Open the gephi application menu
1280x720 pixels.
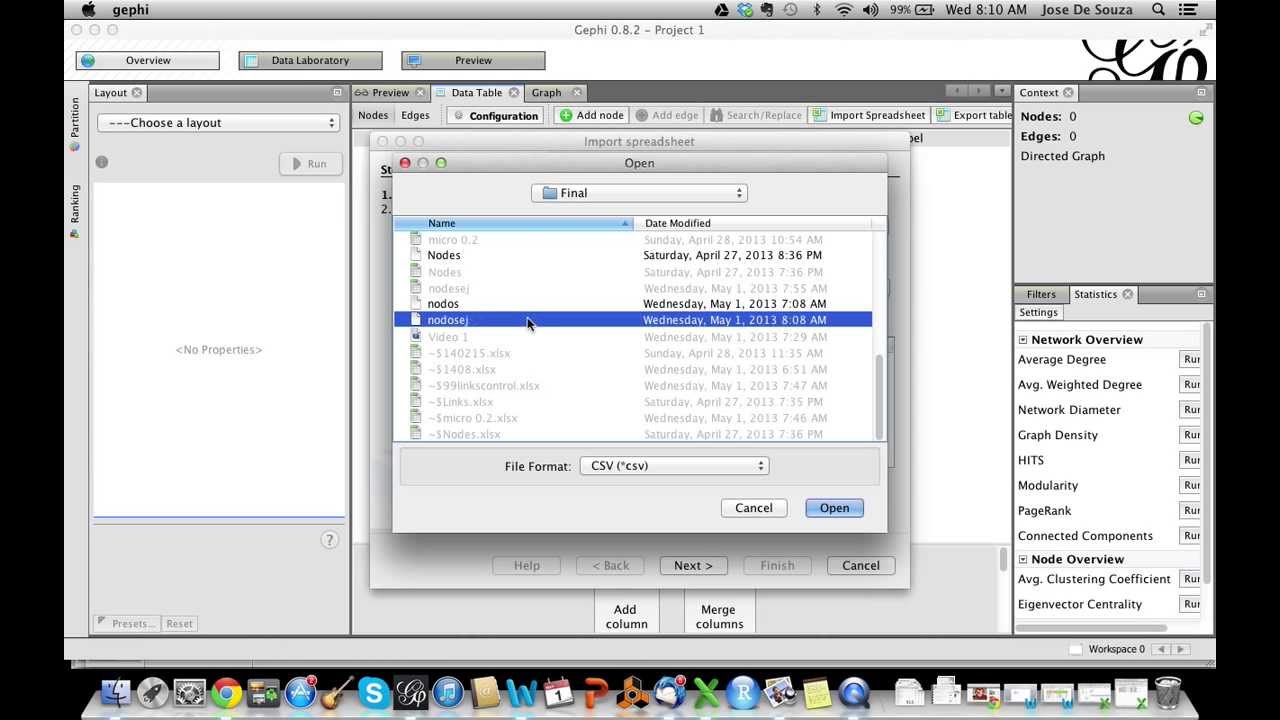[130, 10]
